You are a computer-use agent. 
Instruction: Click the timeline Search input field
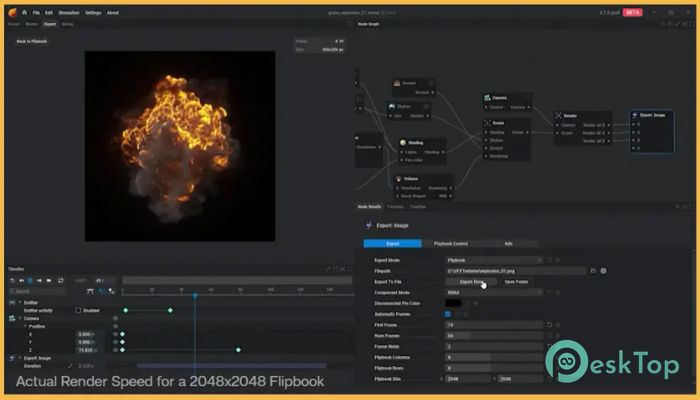click(x=37, y=291)
